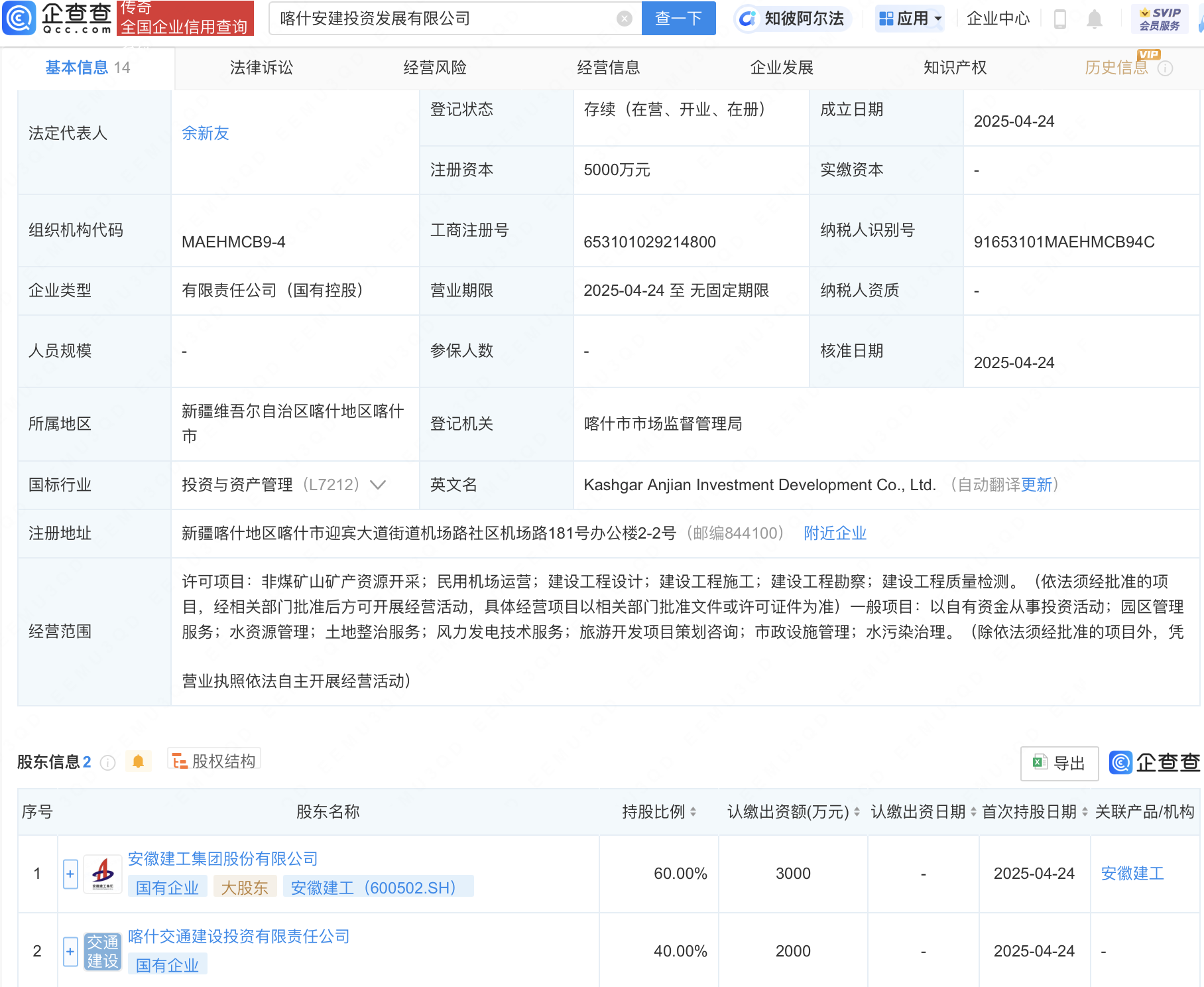Switch to 知识产权 tab
1204x987 pixels.
point(955,68)
